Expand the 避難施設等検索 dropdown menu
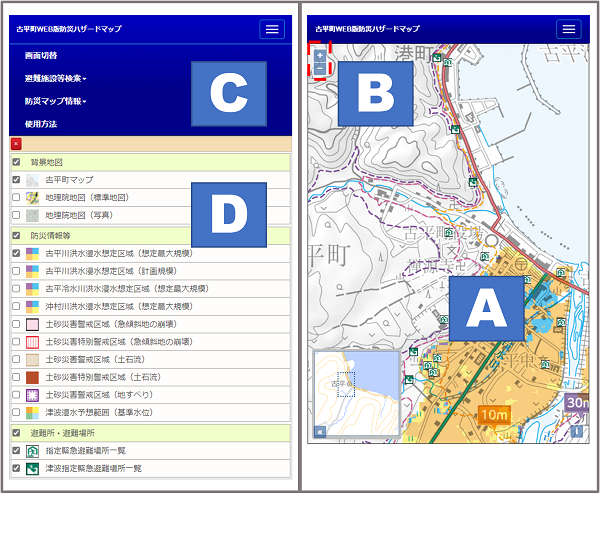Screen dimensions: 600x538 click(x=55, y=78)
